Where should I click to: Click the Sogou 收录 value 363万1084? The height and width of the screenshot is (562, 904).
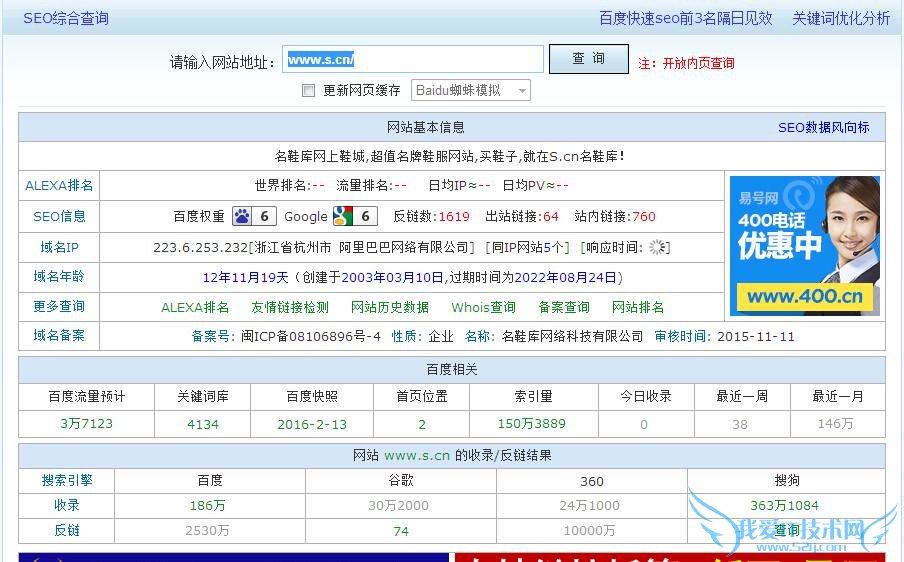pyautogui.click(x=784, y=505)
